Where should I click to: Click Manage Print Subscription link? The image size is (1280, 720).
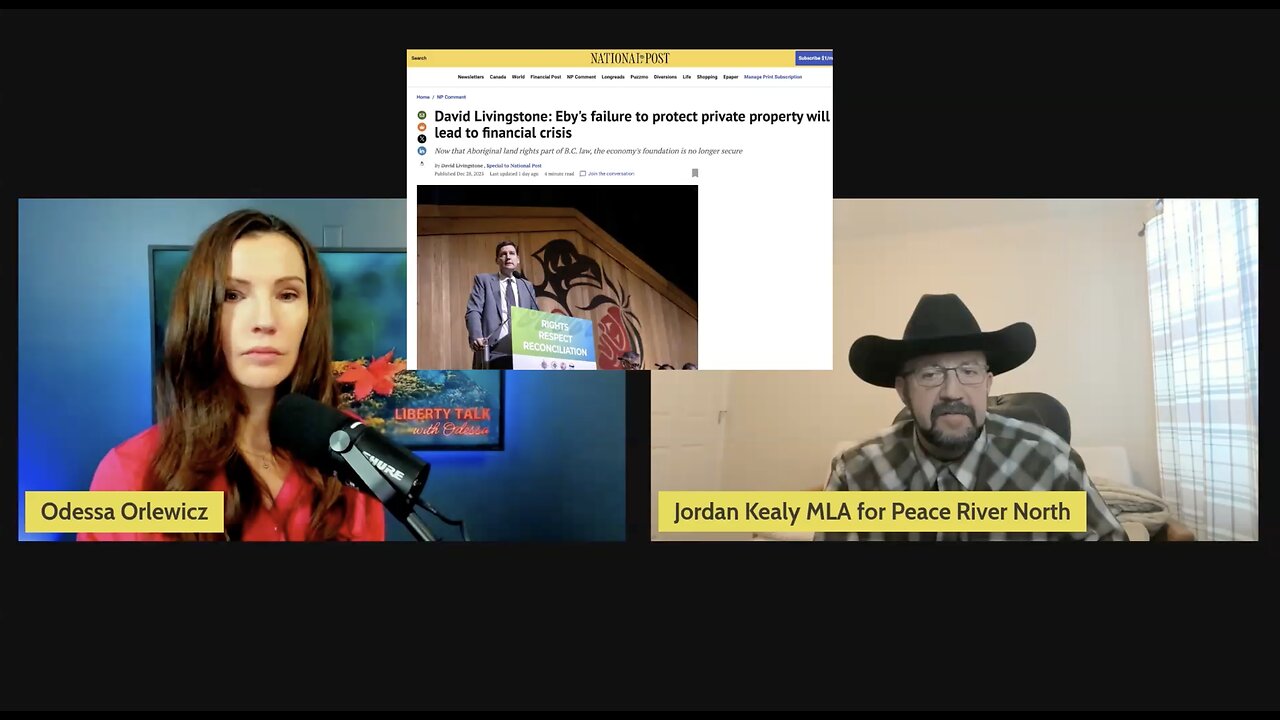coord(773,77)
